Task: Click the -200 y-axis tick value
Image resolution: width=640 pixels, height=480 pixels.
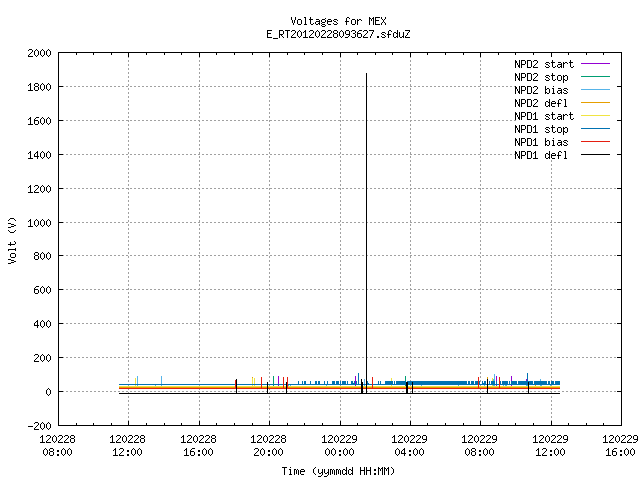Action: tap(39, 426)
